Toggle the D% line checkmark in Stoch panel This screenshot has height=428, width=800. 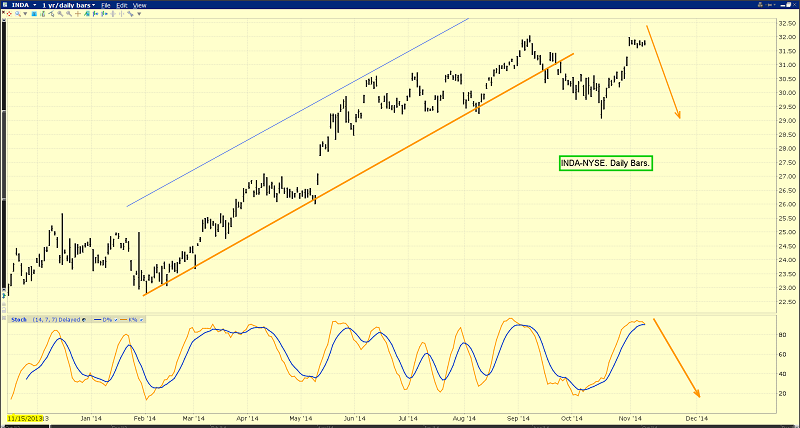[118, 320]
